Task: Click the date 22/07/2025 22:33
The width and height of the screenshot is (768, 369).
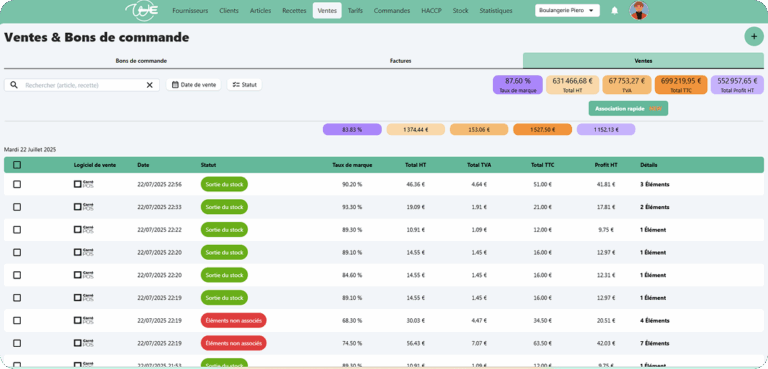Action: pos(159,207)
